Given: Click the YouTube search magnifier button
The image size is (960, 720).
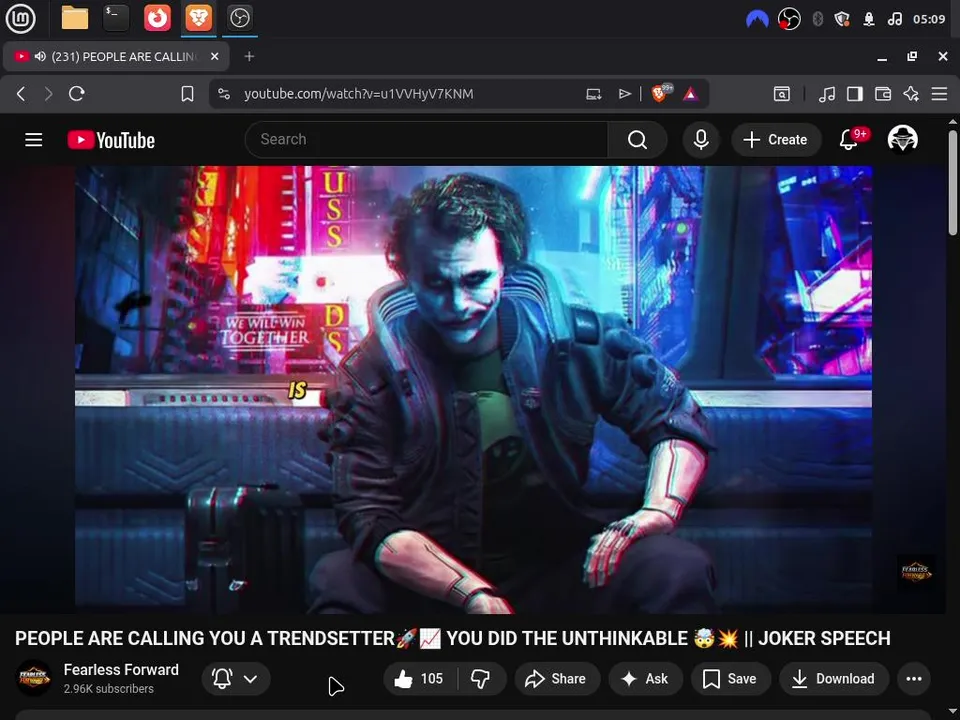Looking at the screenshot, I should tap(637, 140).
